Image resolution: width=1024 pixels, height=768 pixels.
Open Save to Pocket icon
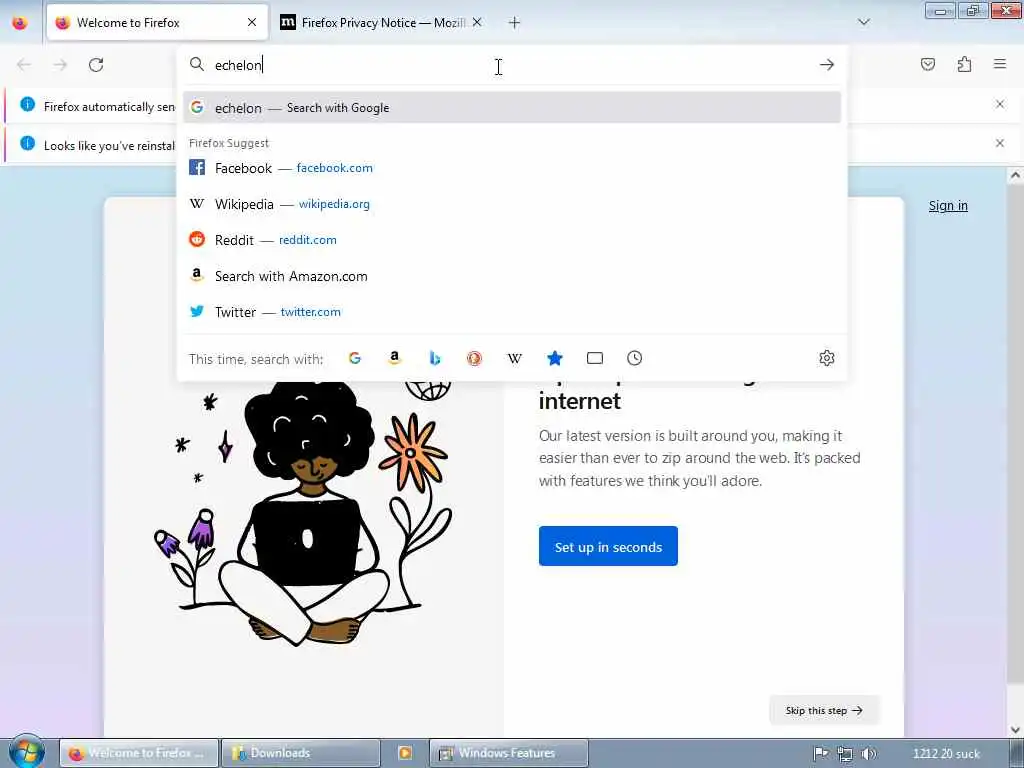[x=927, y=64]
